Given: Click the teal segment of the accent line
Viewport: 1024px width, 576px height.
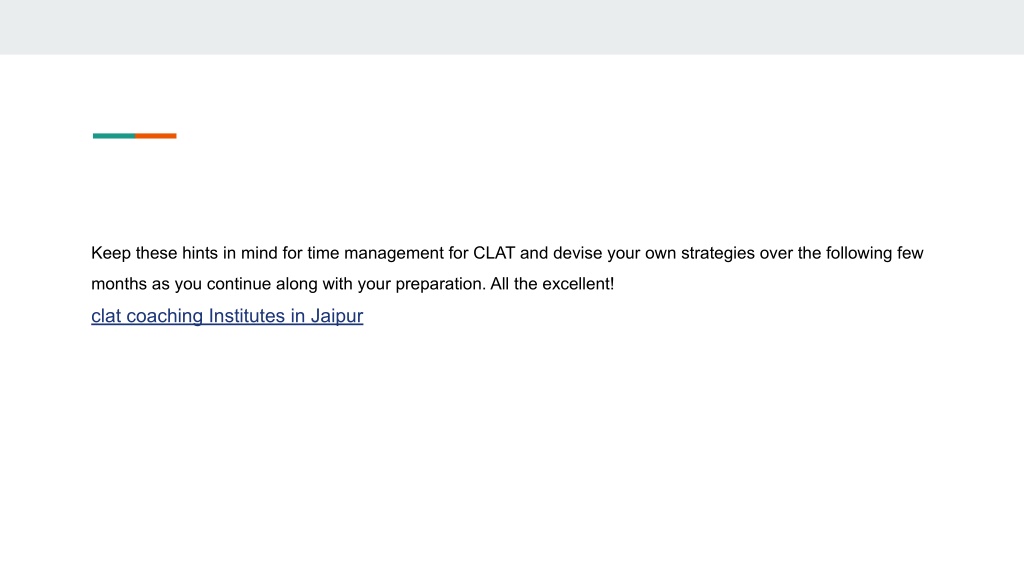Looking at the screenshot, I should click(x=114, y=136).
